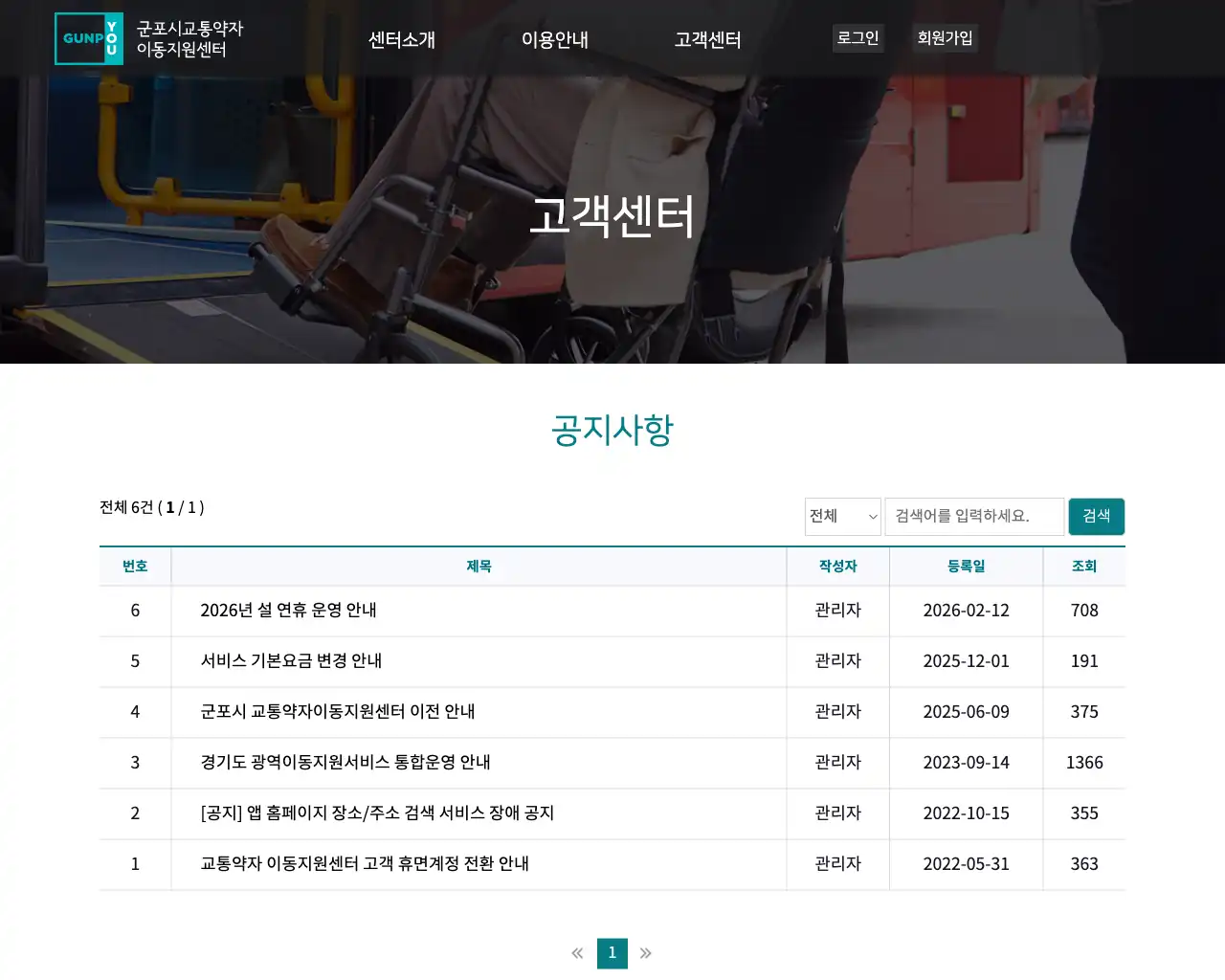The height and width of the screenshot is (980, 1225).
Task: Click the date 2022-05-31
Action: tap(967, 864)
